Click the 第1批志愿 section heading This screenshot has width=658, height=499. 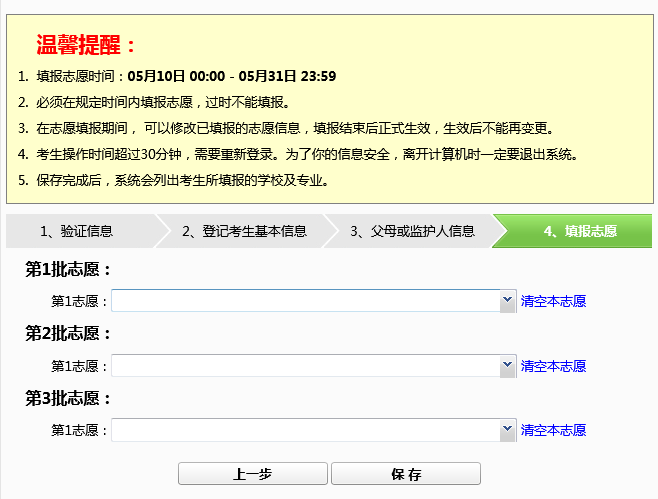pyautogui.click(x=68, y=269)
